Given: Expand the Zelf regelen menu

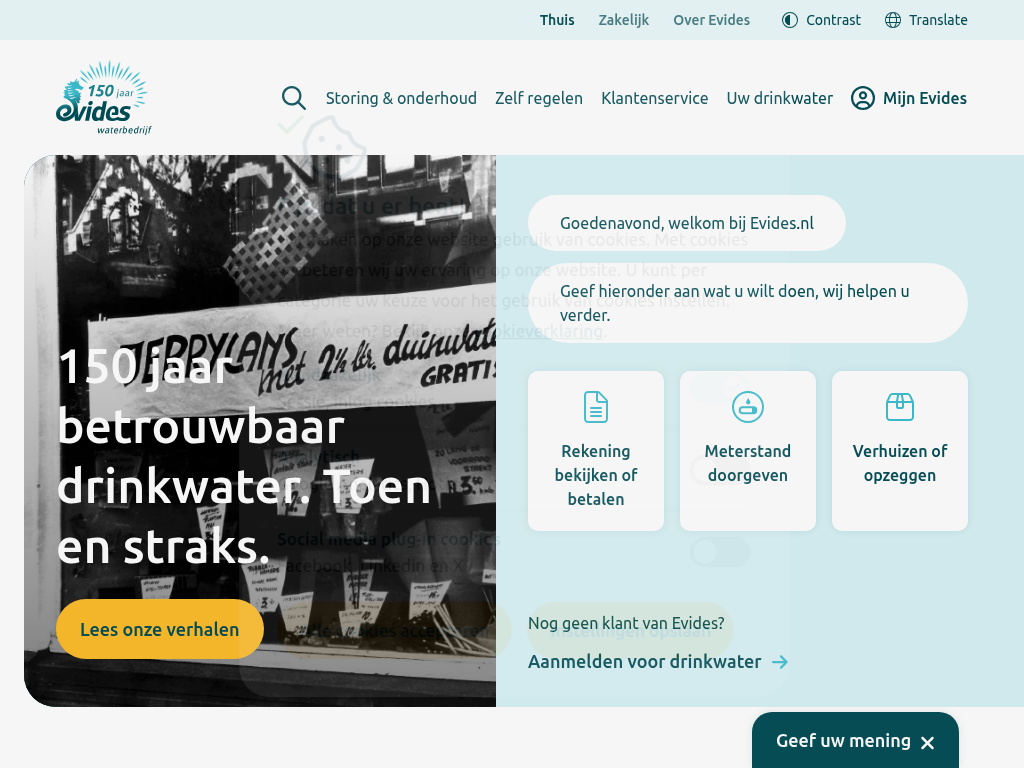Looking at the screenshot, I should [539, 98].
